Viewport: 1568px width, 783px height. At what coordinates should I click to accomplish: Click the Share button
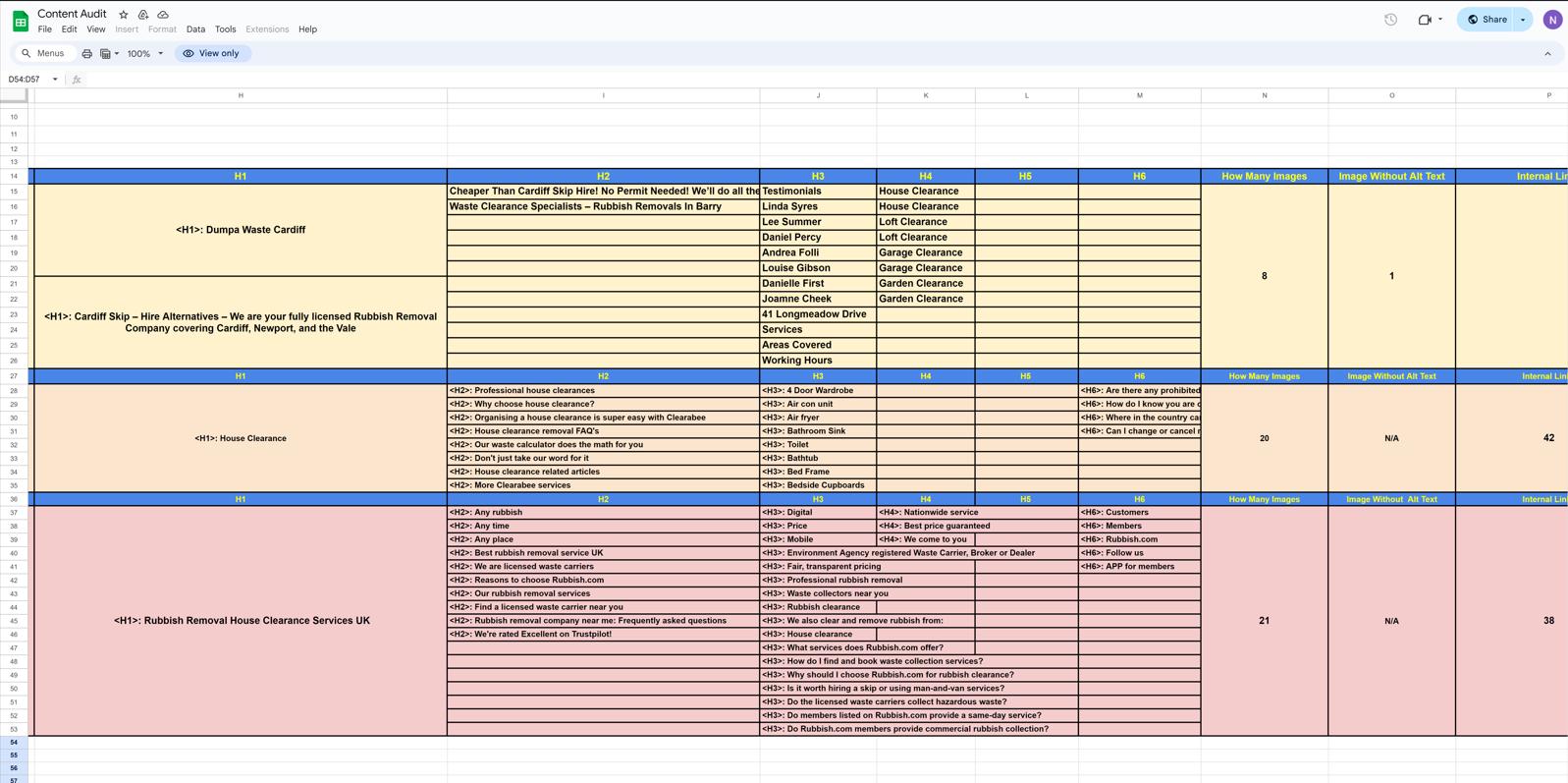pos(1487,20)
